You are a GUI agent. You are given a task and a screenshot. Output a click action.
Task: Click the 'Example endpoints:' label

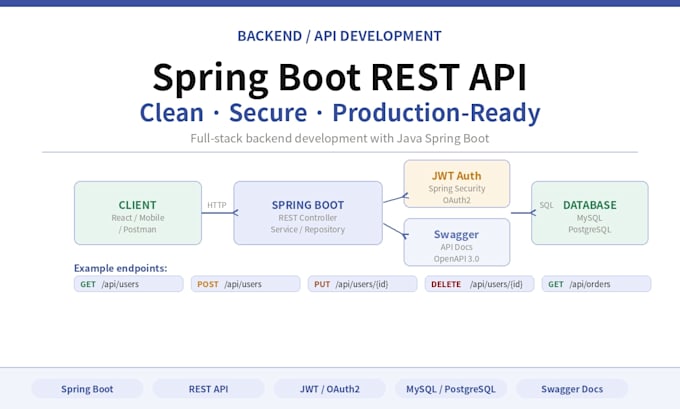click(x=121, y=268)
